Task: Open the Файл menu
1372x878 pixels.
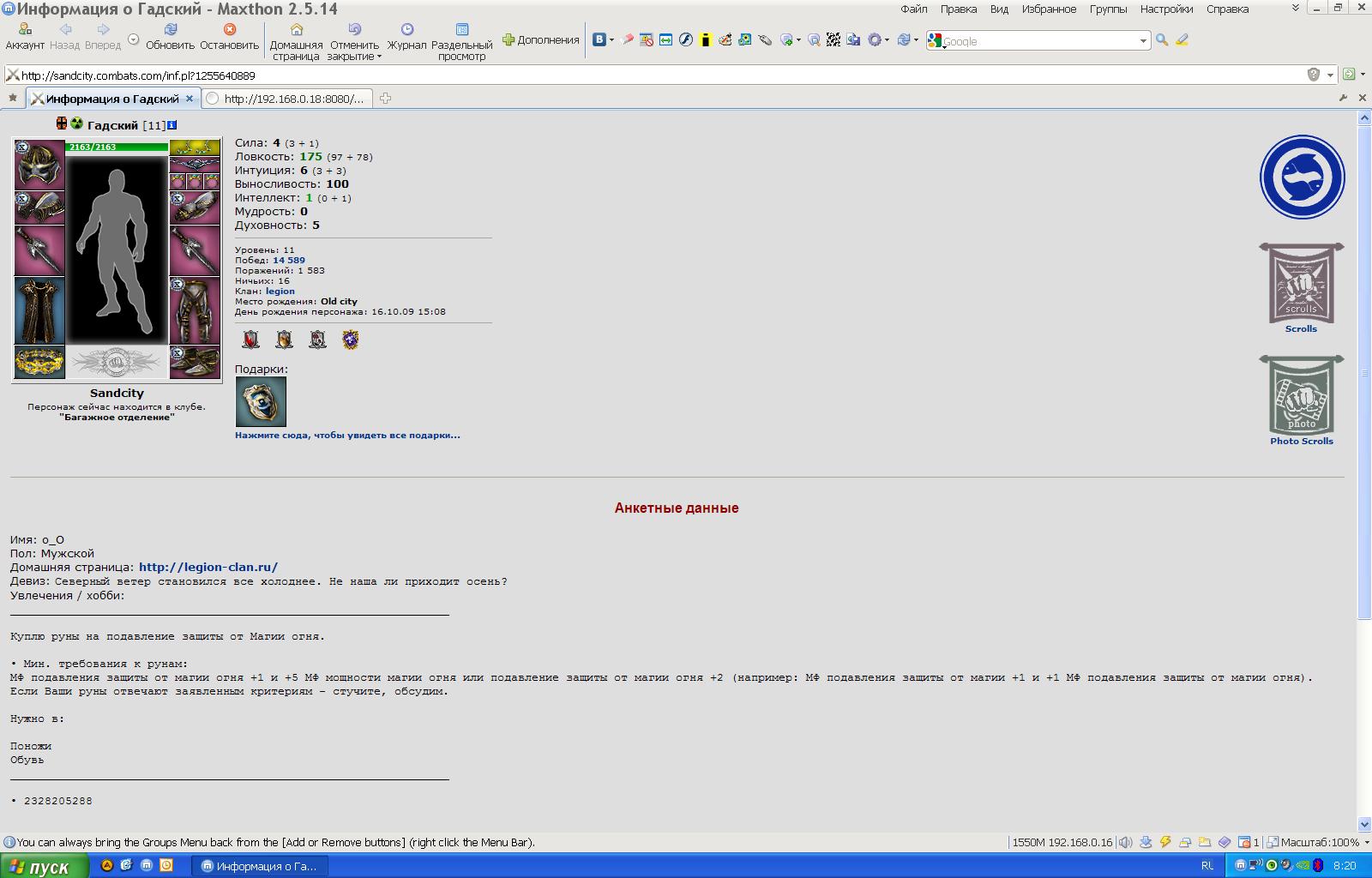Action: coord(913,9)
